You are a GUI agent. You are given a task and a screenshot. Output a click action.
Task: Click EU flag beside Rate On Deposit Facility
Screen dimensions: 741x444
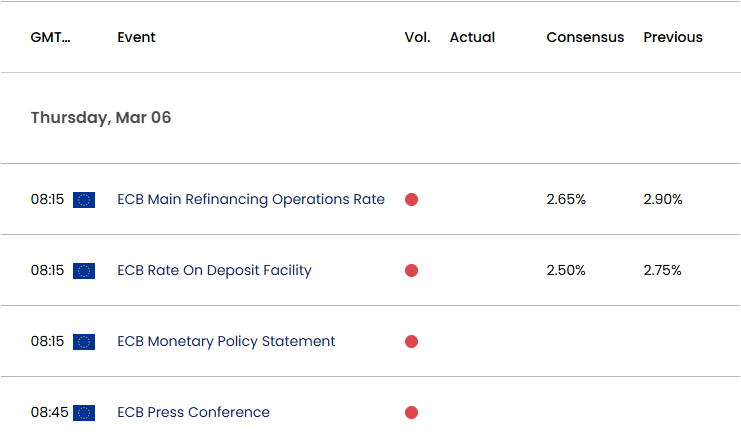point(84,271)
